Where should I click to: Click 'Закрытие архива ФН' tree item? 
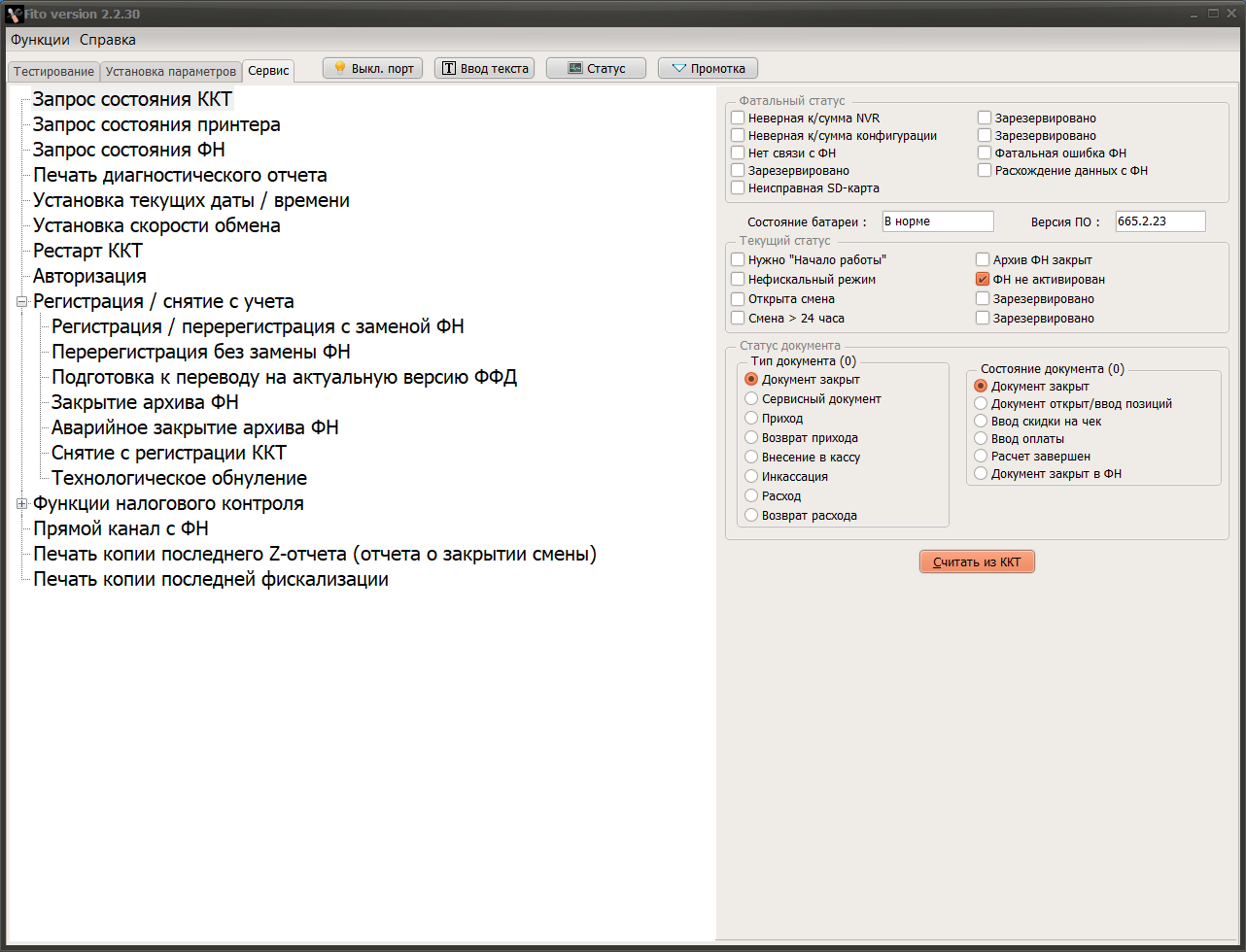click(x=145, y=402)
